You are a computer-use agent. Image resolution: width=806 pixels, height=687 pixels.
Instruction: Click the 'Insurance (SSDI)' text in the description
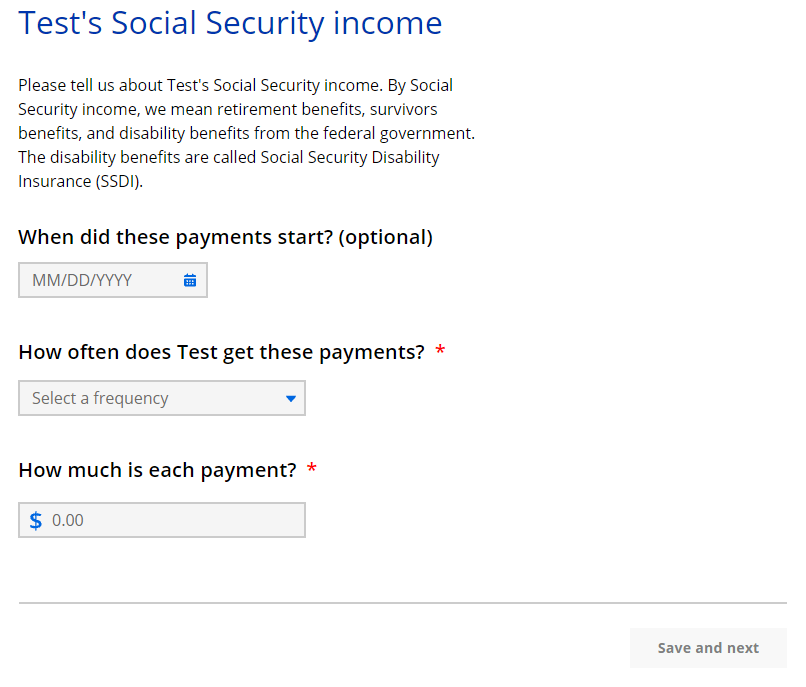[80, 181]
